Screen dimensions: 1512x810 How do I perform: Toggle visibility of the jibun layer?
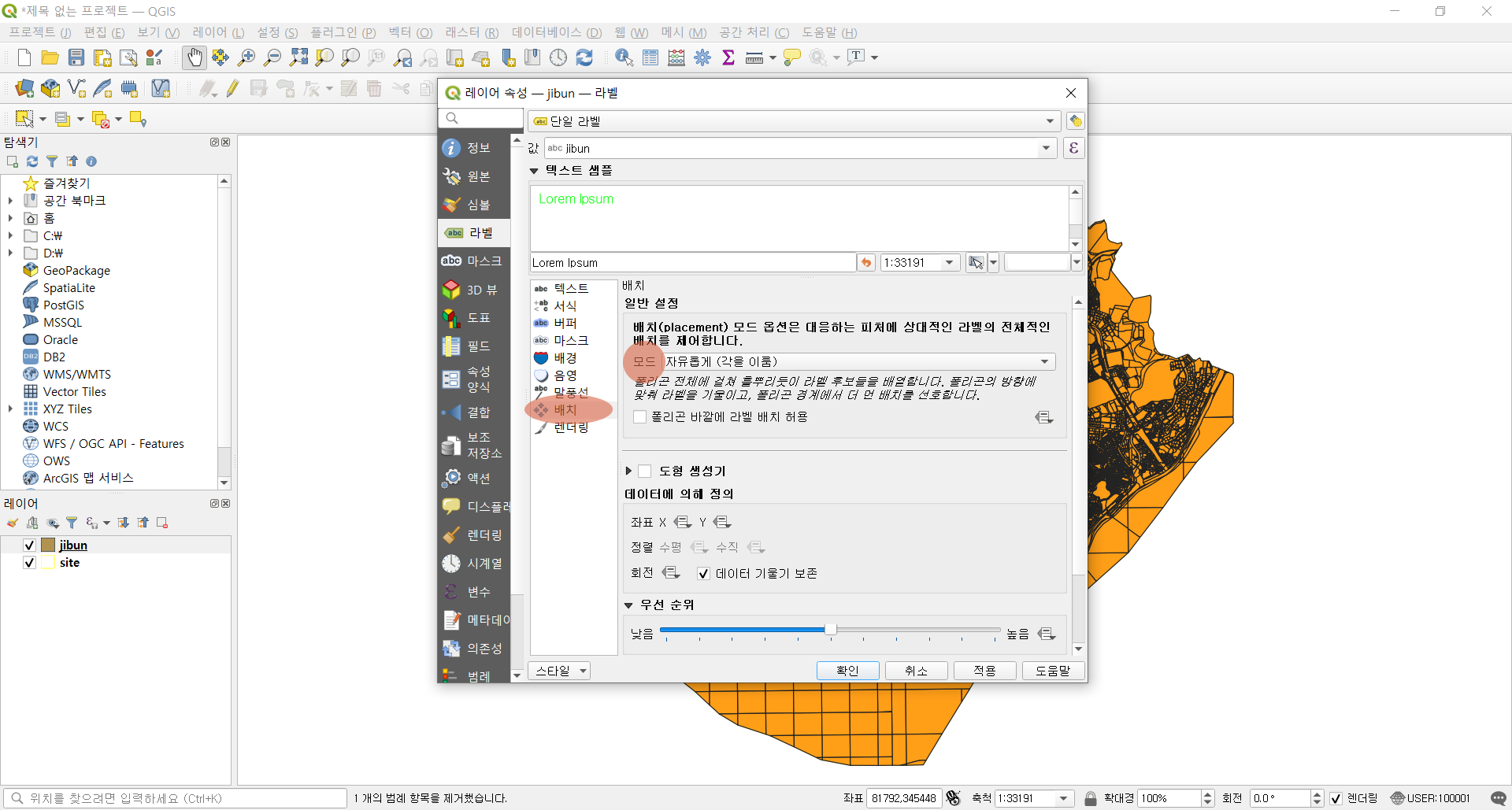[x=29, y=546]
